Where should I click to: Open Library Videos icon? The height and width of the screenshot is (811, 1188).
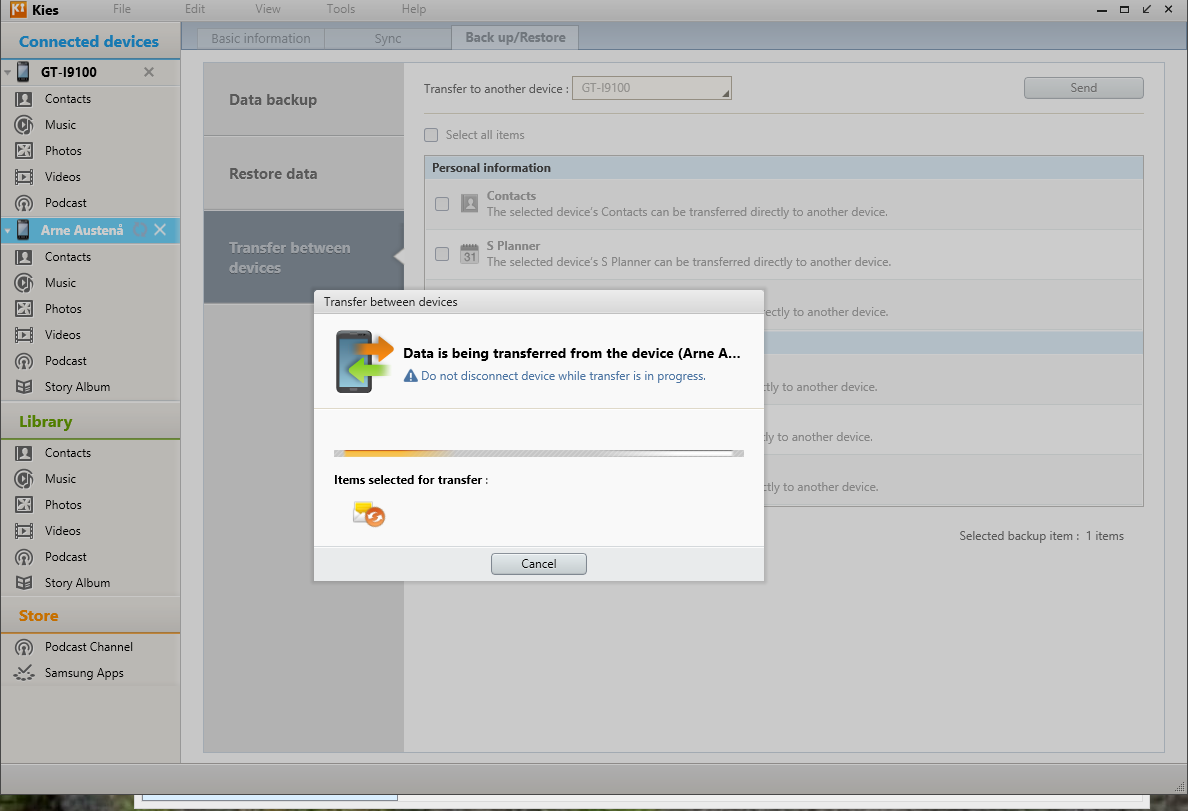click(24, 531)
